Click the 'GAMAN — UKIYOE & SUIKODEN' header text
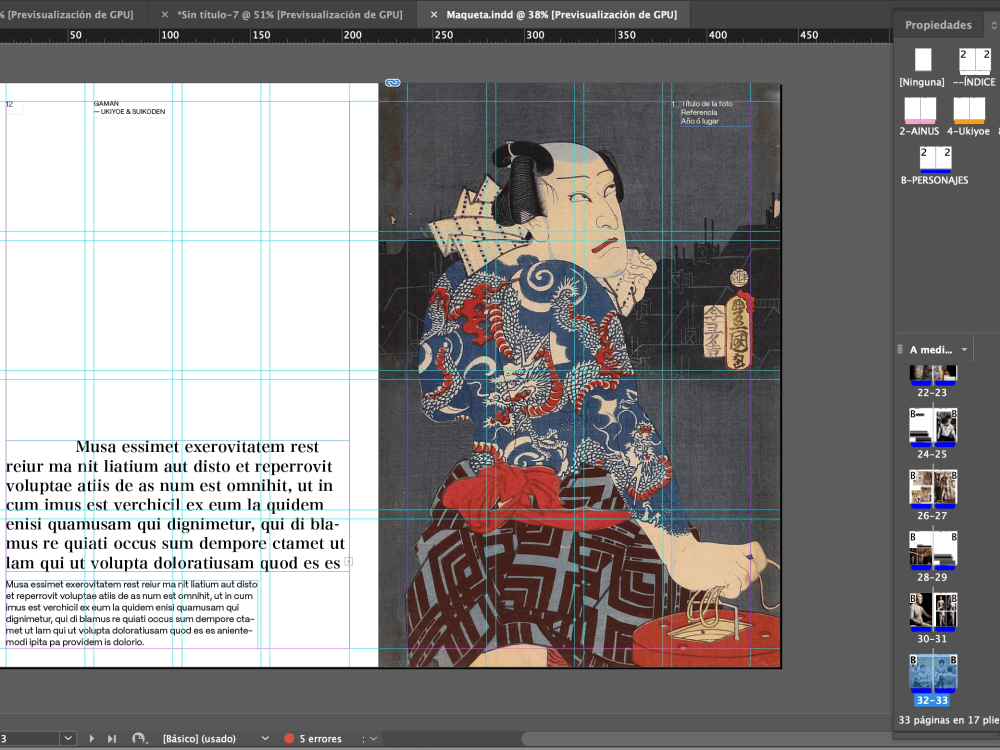Screen dimensions: 1000x750 (129, 108)
